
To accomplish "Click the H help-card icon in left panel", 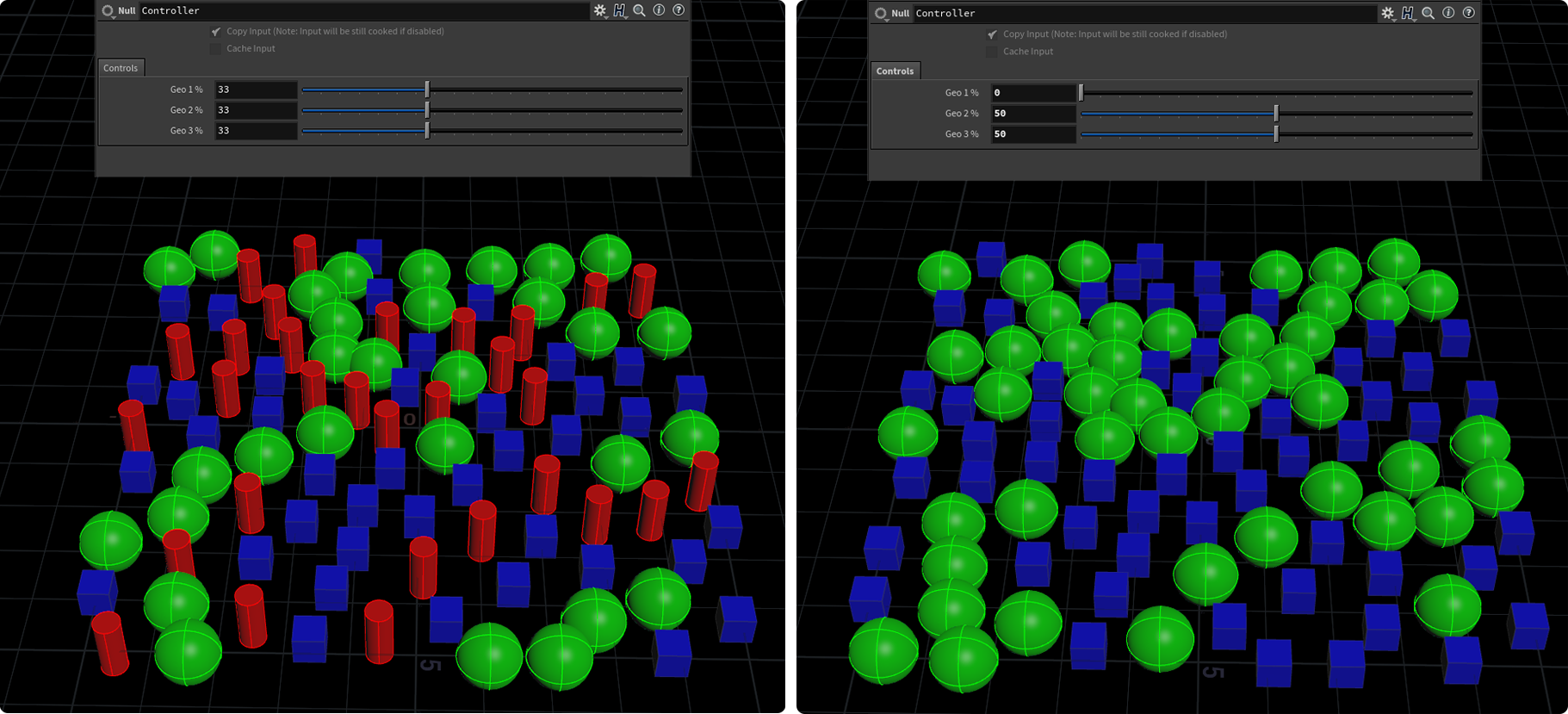I will [620, 10].
